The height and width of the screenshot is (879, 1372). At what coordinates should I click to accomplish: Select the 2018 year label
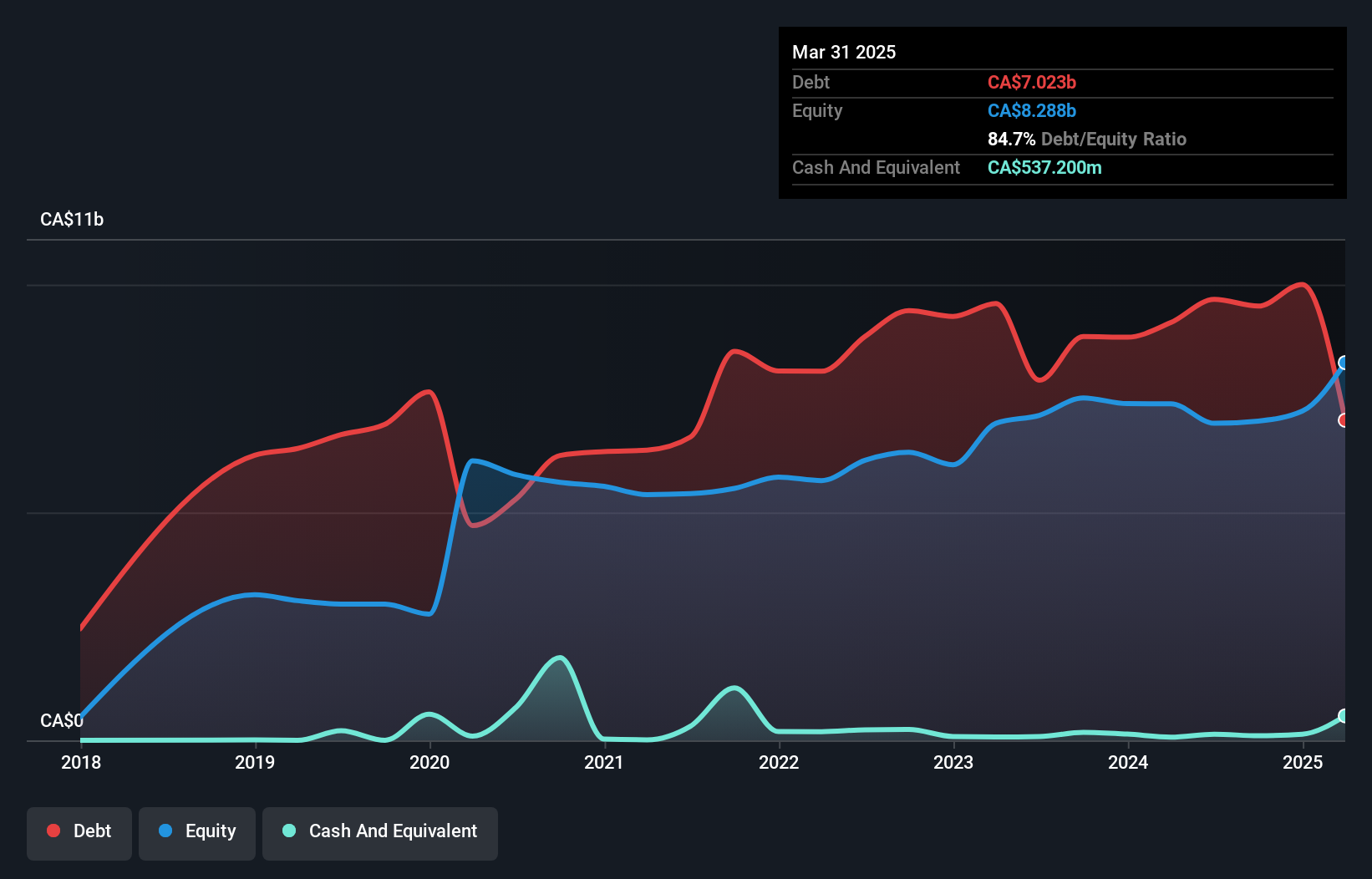(80, 762)
